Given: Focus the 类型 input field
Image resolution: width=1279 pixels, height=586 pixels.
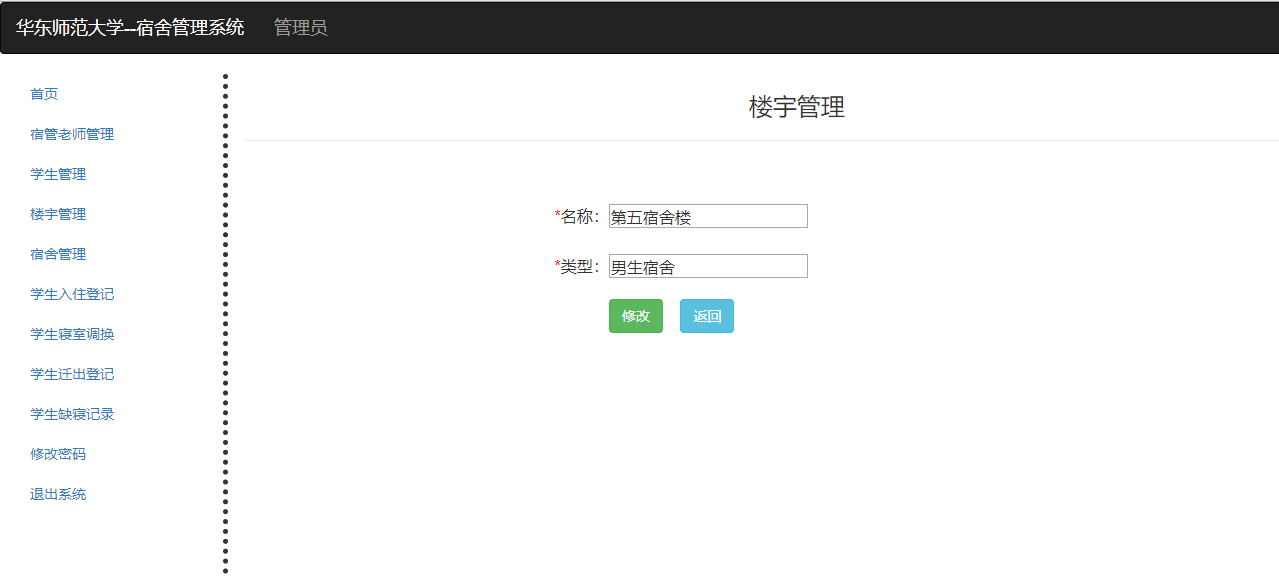Looking at the screenshot, I should click(708, 266).
